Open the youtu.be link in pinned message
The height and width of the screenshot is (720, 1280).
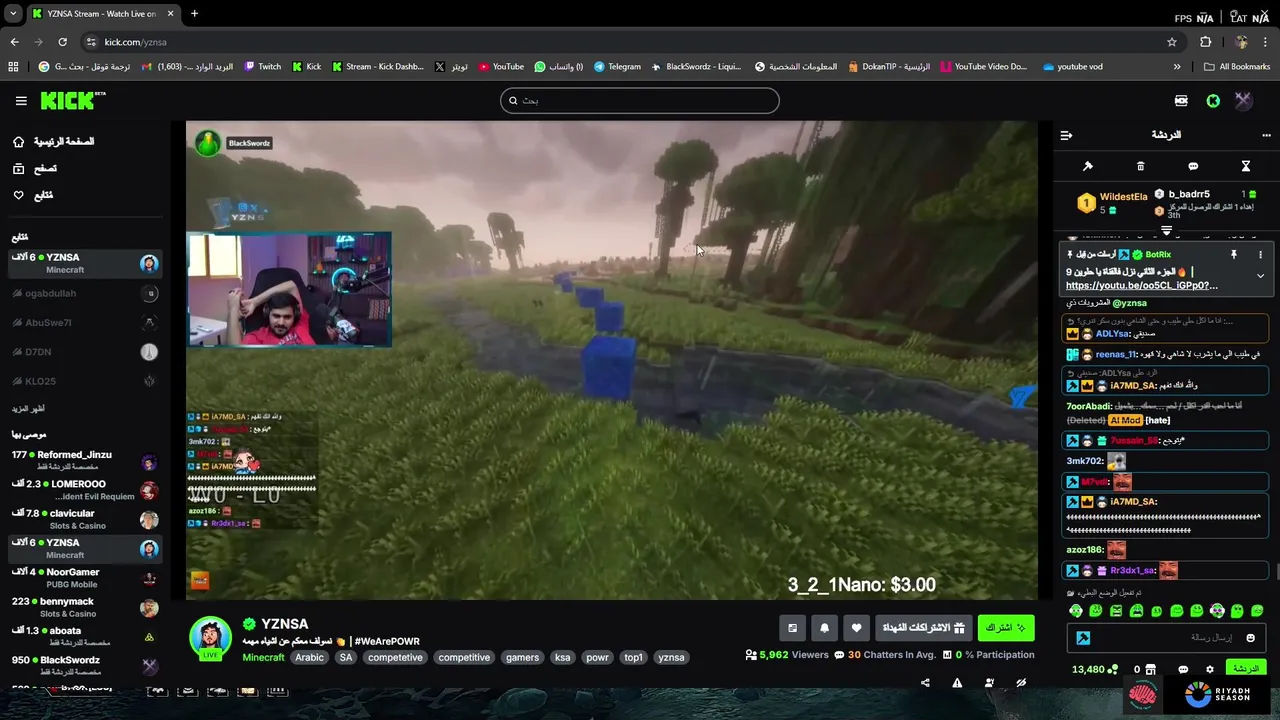pyautogui.click(x=1142, y=286)
